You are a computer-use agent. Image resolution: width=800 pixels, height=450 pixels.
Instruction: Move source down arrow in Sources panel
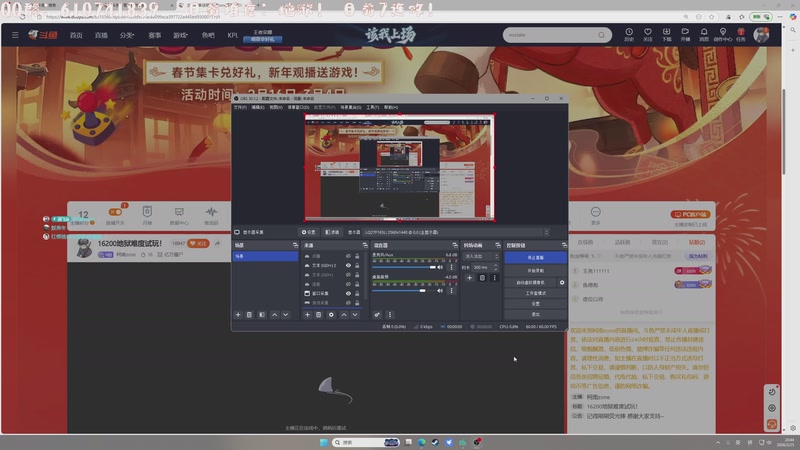(x=355, y=315)
